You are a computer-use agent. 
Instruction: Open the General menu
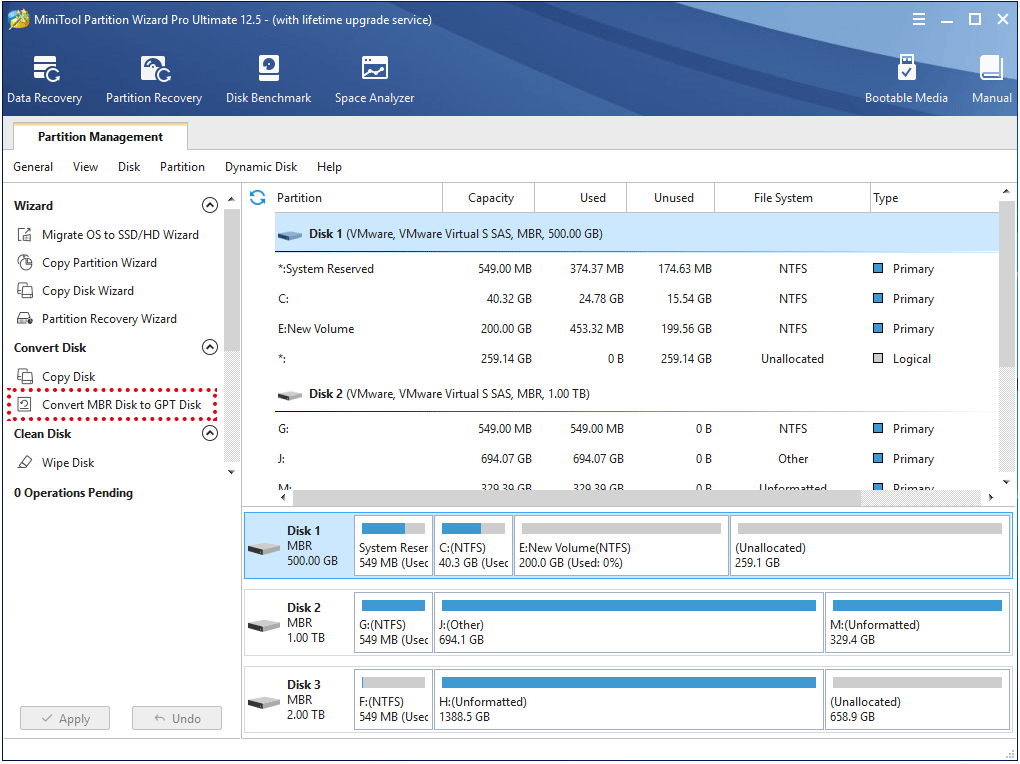33,167
